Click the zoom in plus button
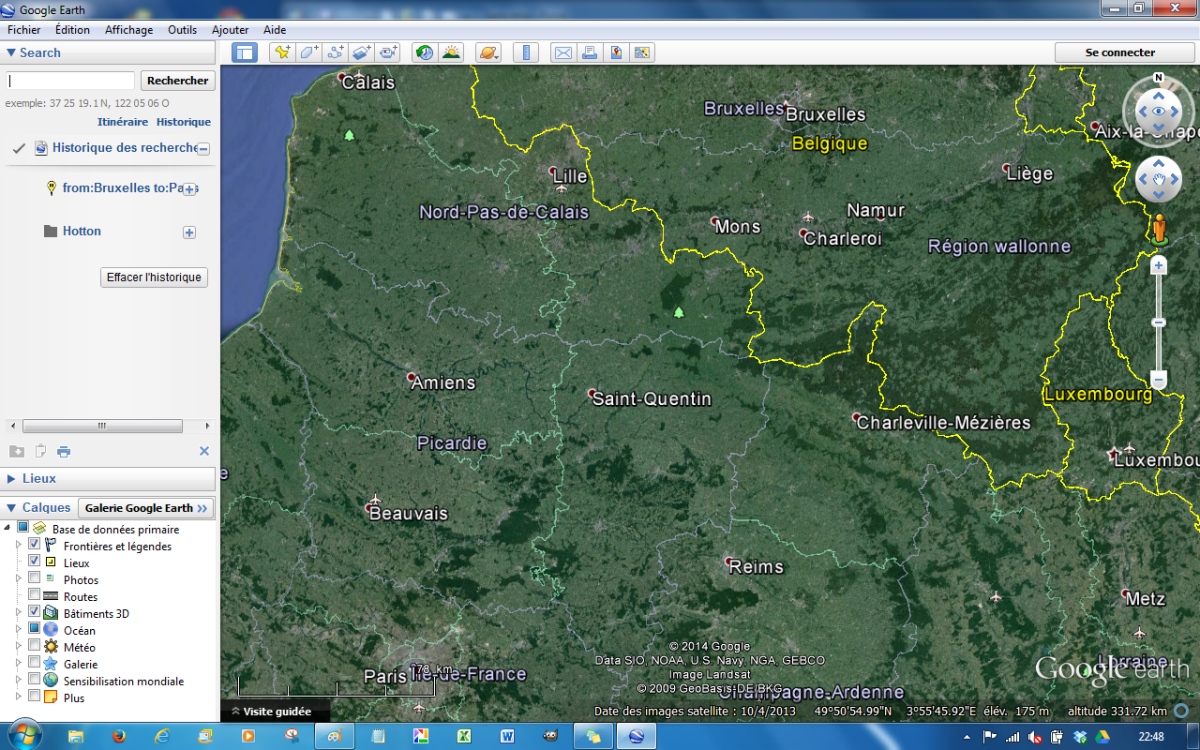 click(x=1159, y=265)
